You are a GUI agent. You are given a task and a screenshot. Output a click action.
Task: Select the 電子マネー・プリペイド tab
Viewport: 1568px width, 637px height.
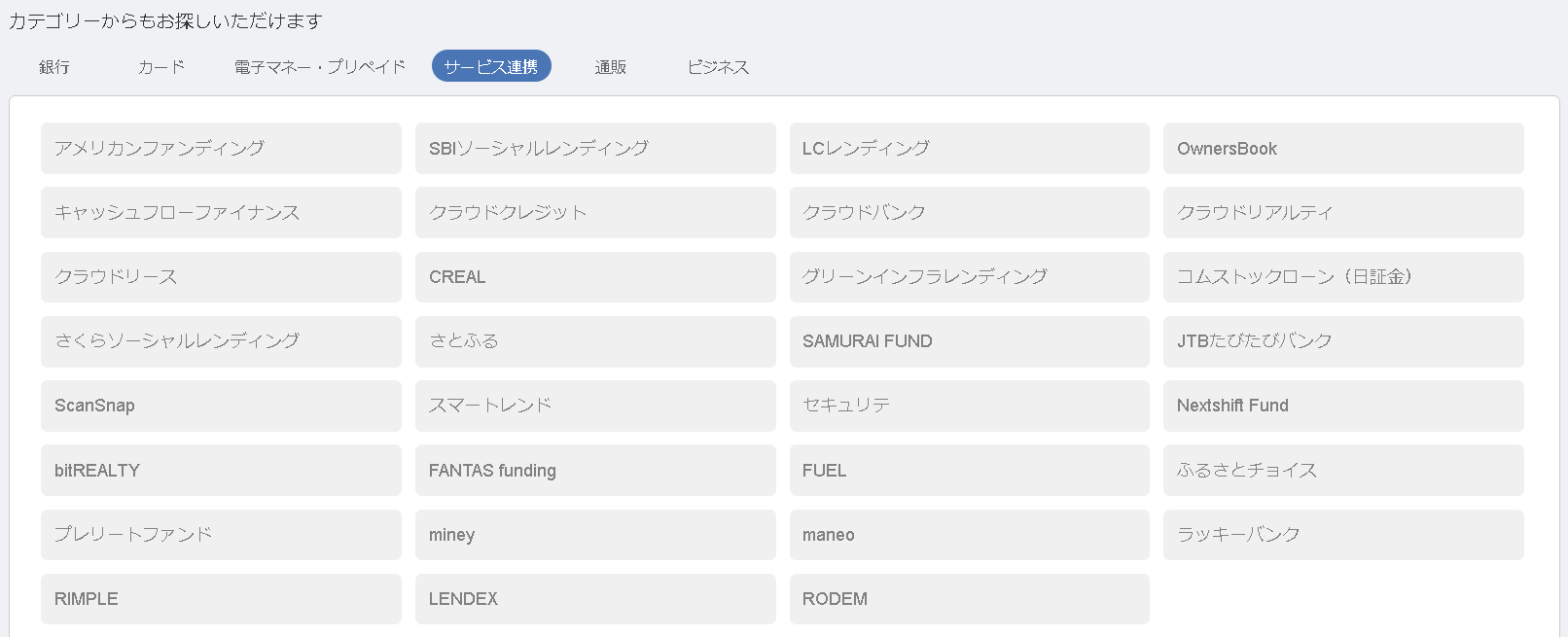(320, 67)
